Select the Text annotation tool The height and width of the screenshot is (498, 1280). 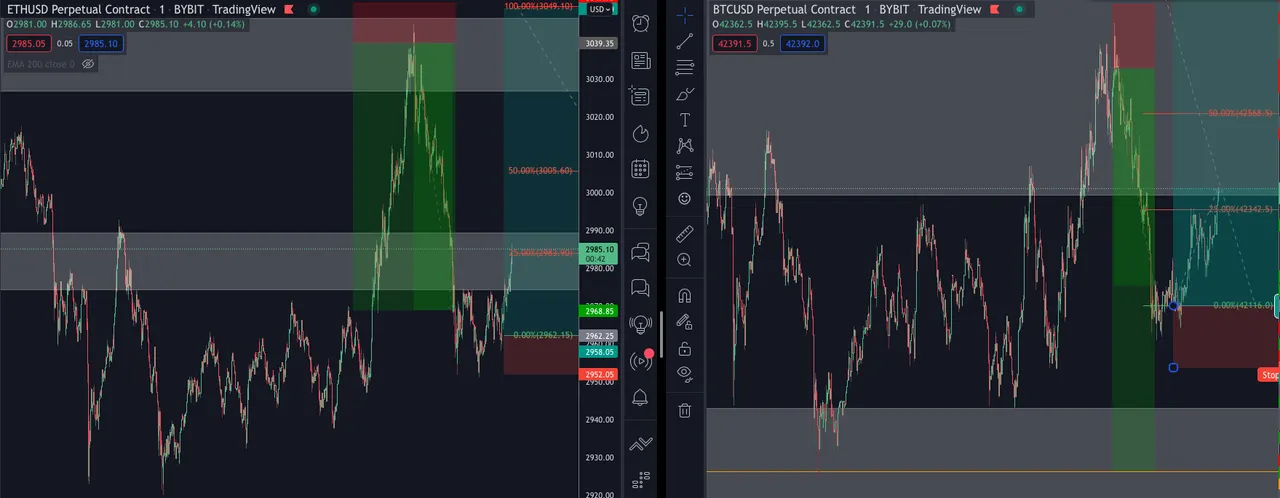[684, 120]
